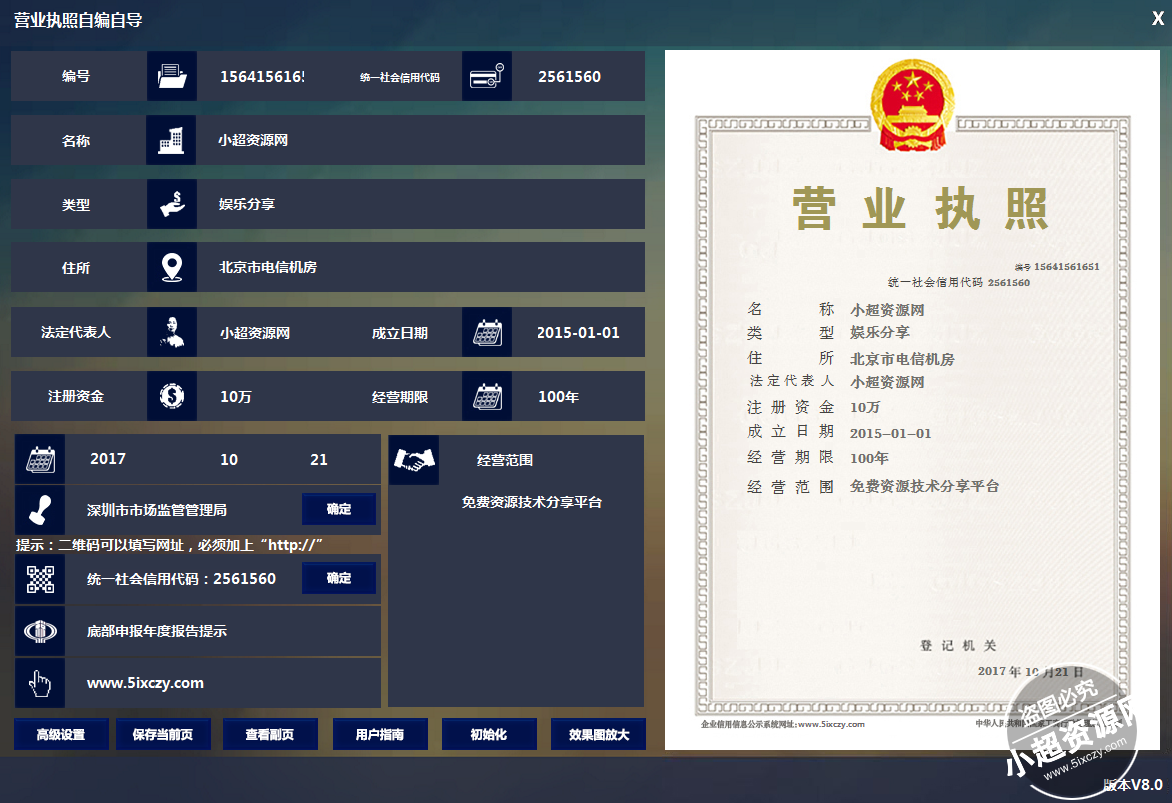This screenshot has height=803, width=1172.
Task: Edit the 编号 number field 156415616
Action: pos(262,76)
